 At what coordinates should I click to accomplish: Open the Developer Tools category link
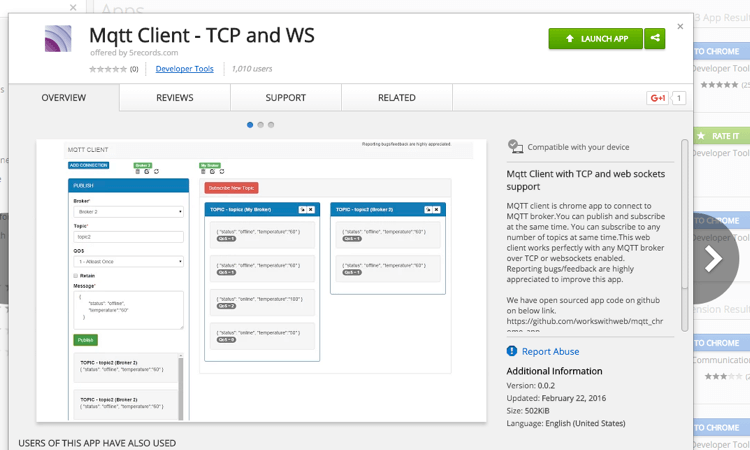[185, 69]
